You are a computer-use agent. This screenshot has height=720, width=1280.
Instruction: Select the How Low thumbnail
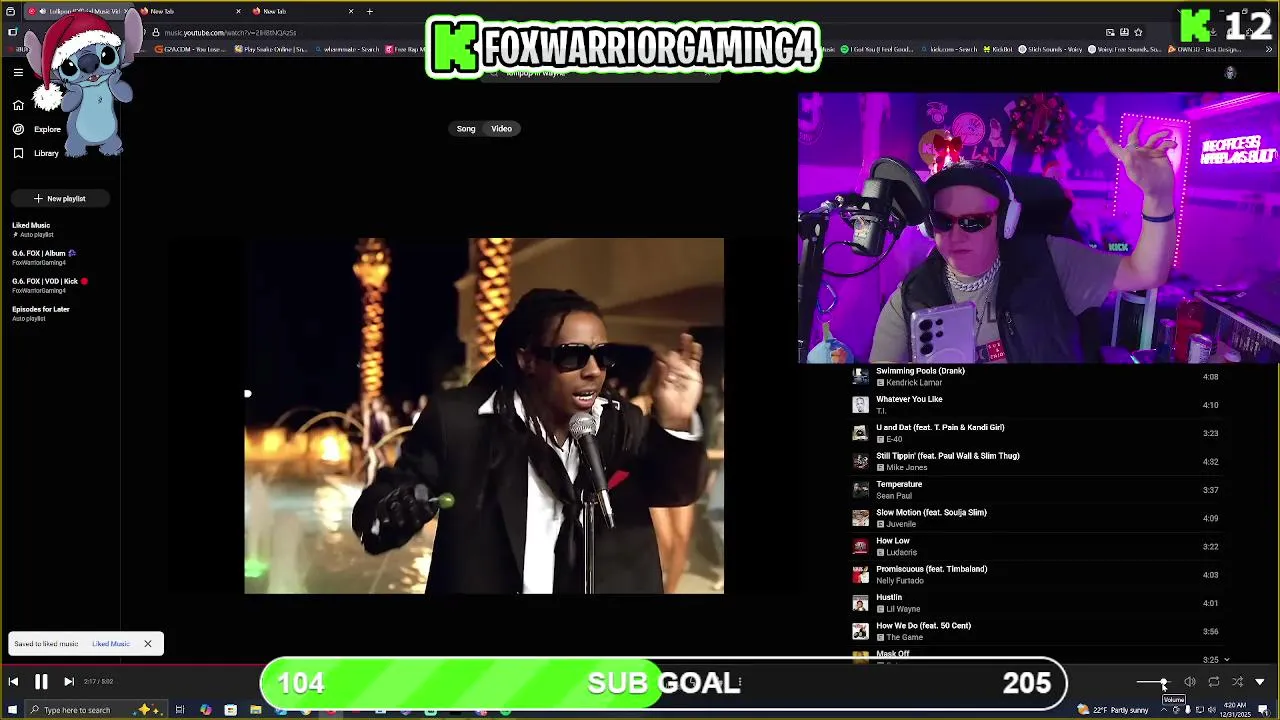(x=860, y=546)
